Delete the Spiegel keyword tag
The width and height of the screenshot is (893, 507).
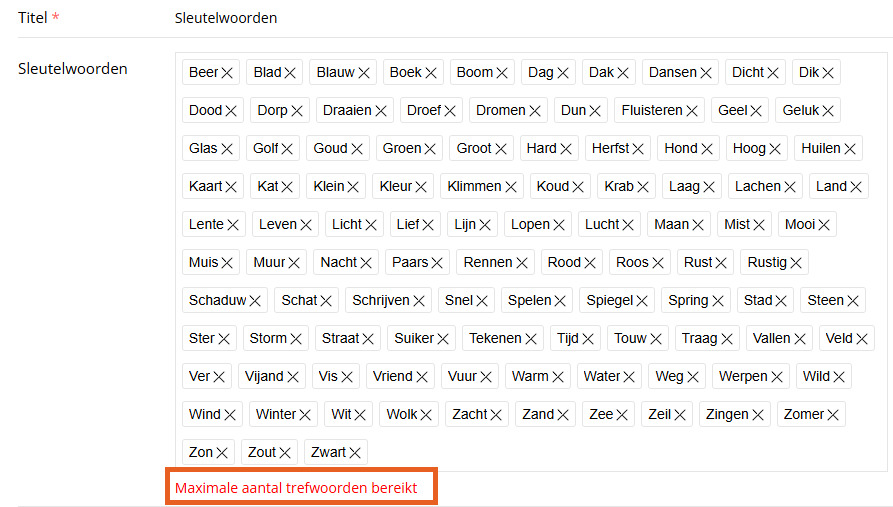(642, 301)
